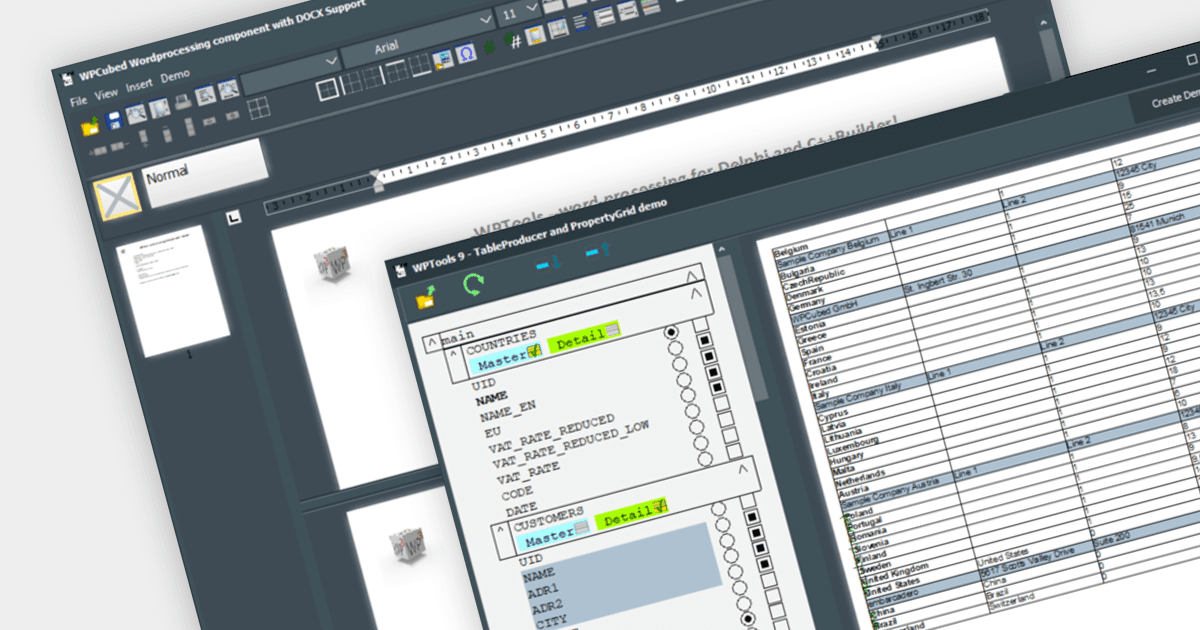Click the blue move-up icon in WPTools 9
Viewport: 1200px width, 630px height.
599,252
